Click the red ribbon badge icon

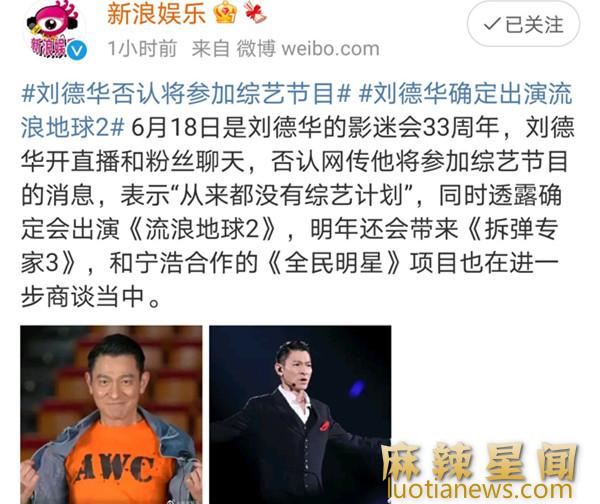(x=256, y=12)
